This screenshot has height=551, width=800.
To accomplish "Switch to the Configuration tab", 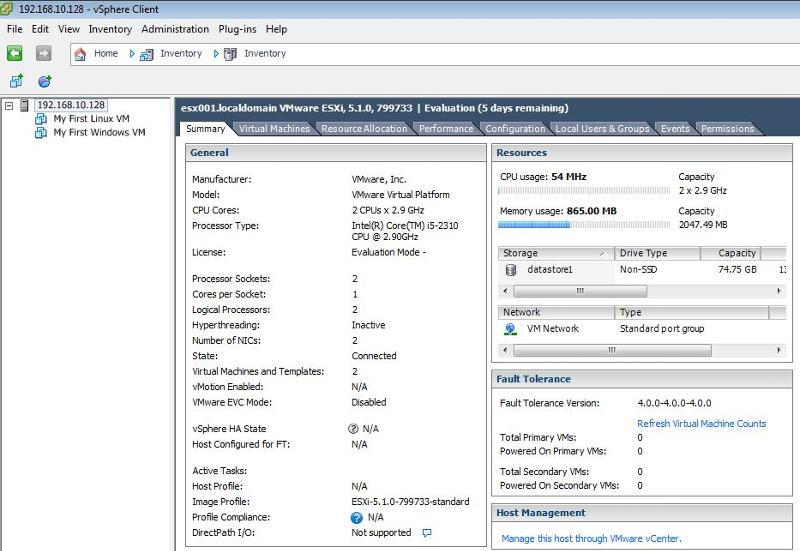I will click(515, 129).
